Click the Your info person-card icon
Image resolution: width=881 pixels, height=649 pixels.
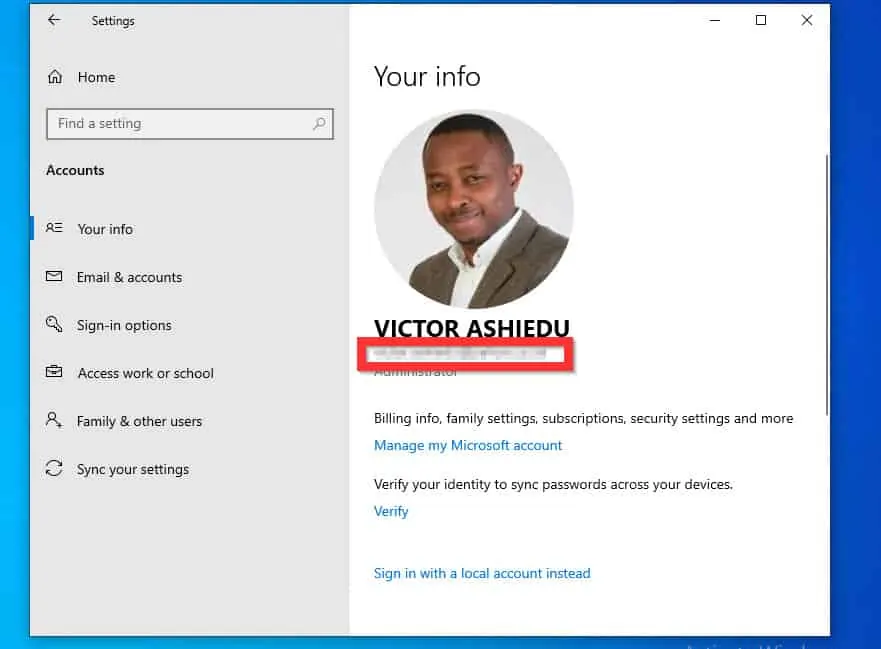click(55, 229)
